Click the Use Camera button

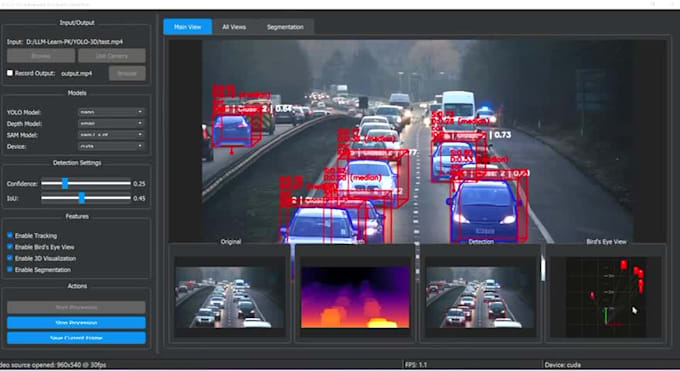click(112, 56)
